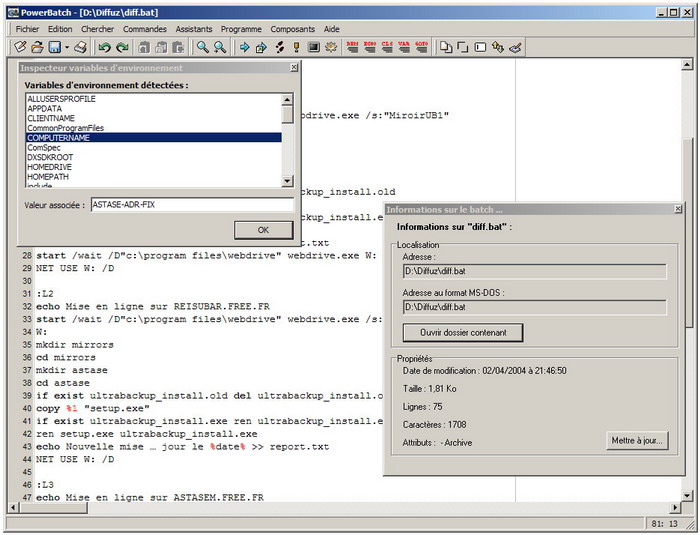Open the Programme menu
Viewport: 700px width, 535px height.
241,29
